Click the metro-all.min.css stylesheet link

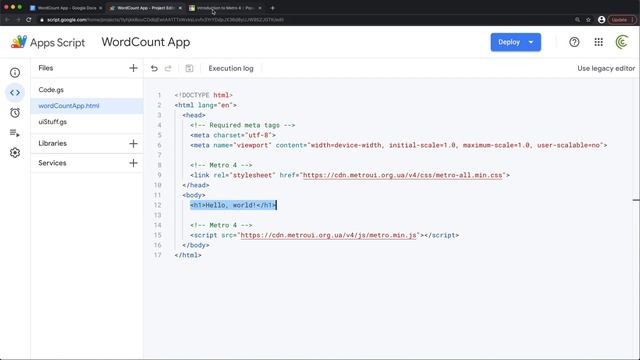pyautogui.click(x=402, y=175)
